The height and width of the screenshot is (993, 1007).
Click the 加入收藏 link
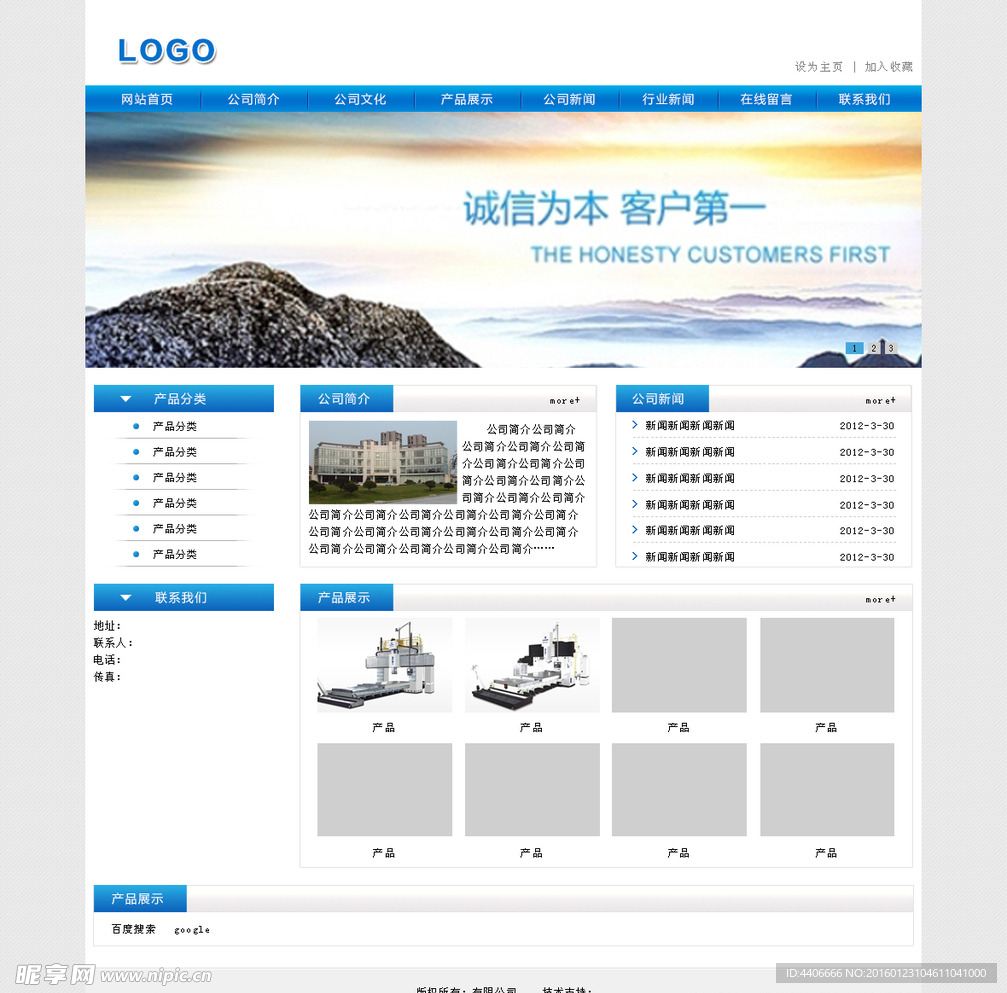888,67
